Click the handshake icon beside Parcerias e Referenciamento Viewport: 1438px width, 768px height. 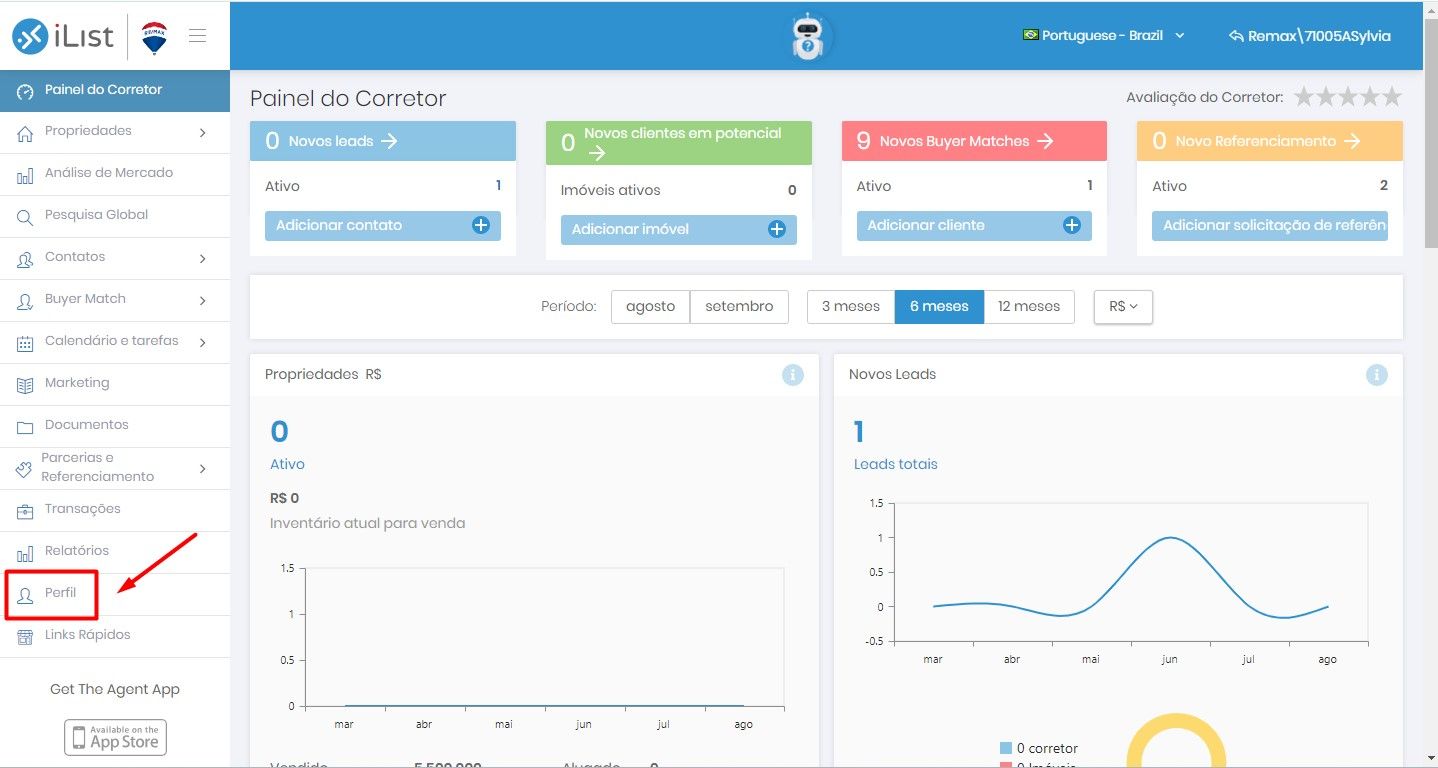pyautogui.click(x=25, y=469)
